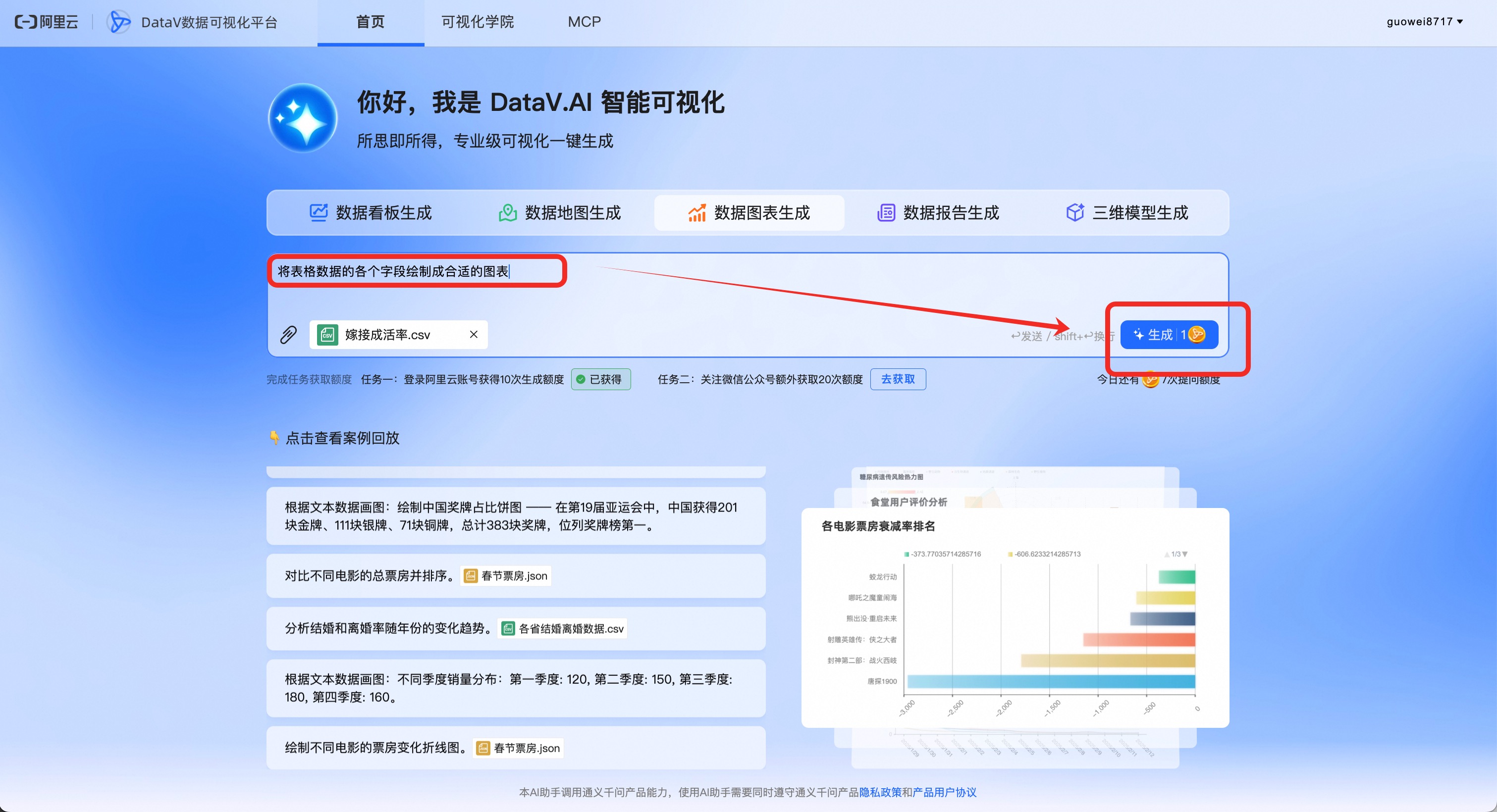Click the 春节票房.json icon in 折线图 example

pos(483,748)
